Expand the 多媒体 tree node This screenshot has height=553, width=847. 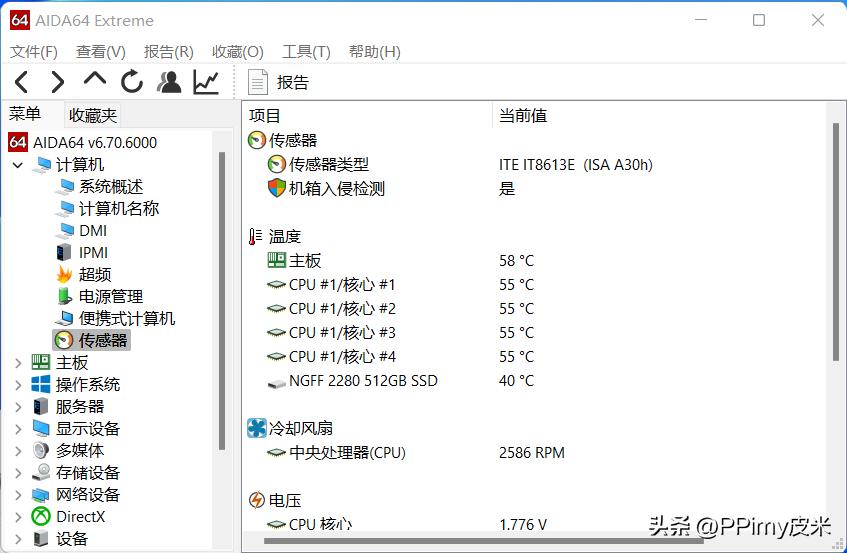[18, 450]
